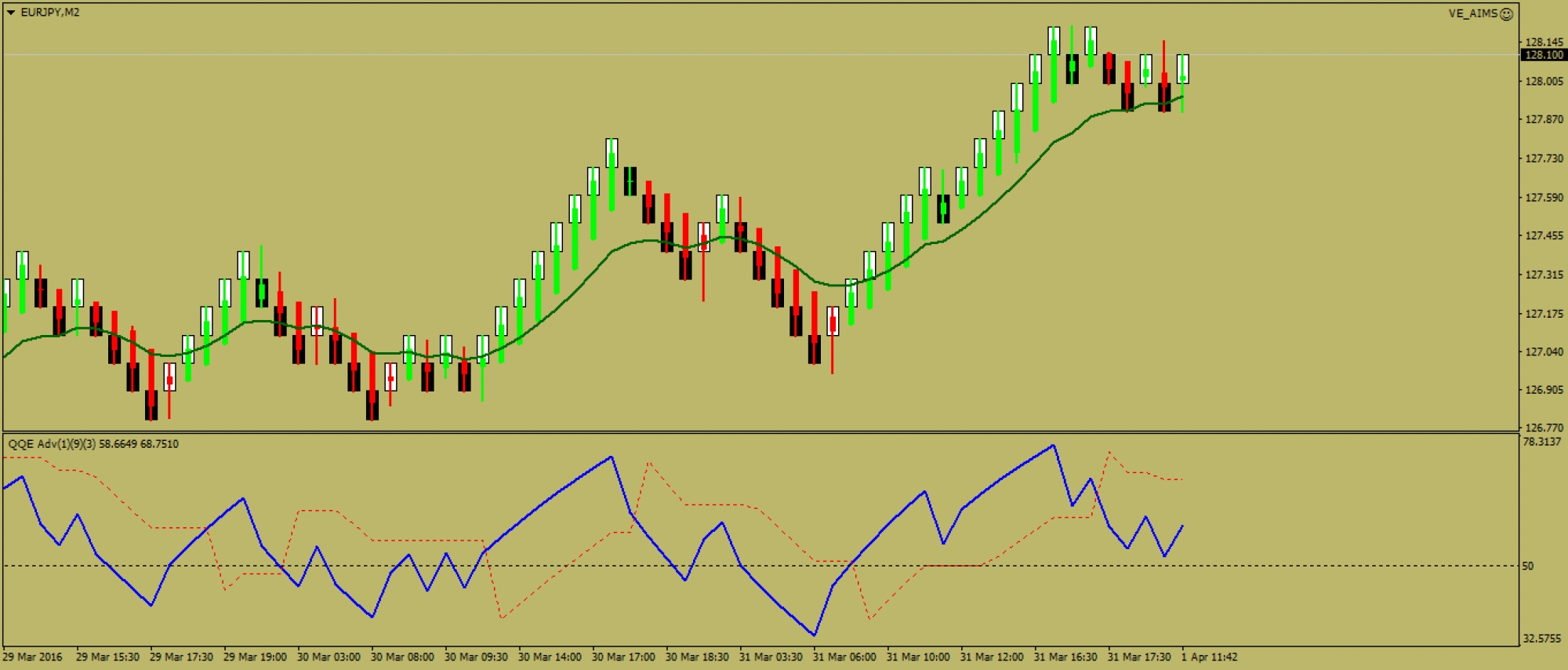Click the 30 Mar 03:00 time label

point(328,657)
